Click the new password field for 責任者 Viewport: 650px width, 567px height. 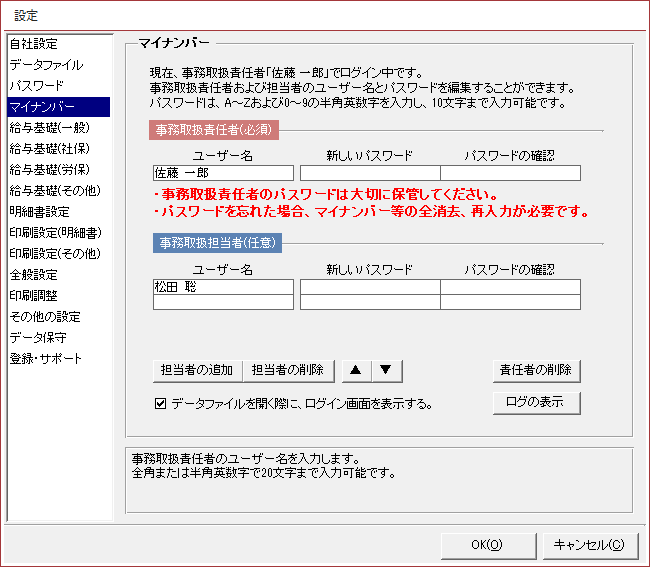point(370,173)
